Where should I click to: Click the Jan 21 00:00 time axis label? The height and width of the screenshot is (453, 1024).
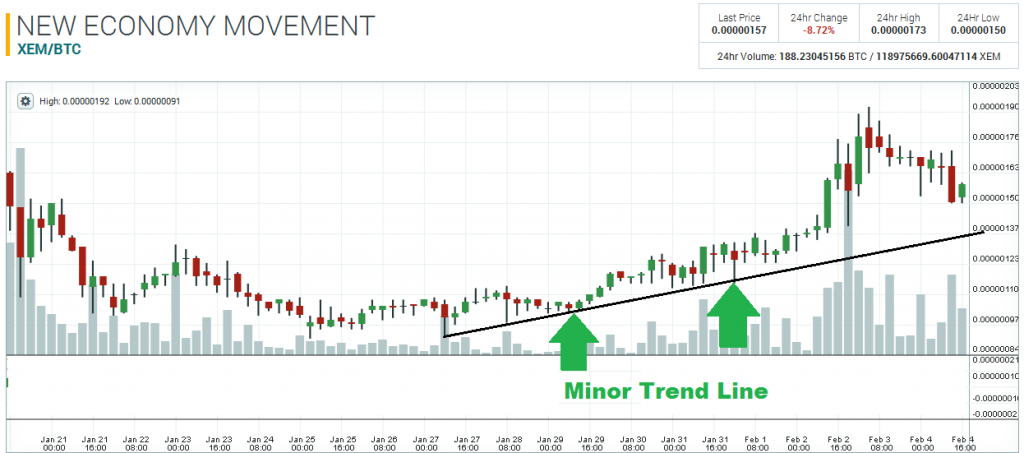click(x=54, y=443)
